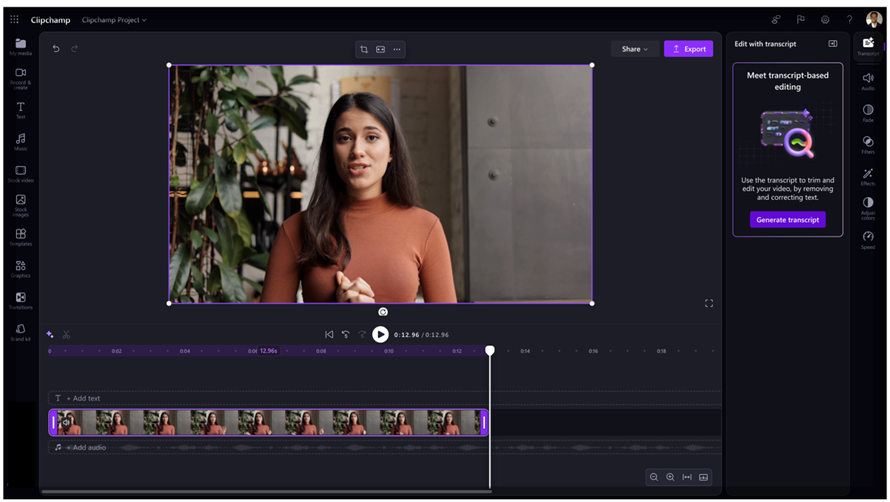Image resolution: width=890 pixels, height=502 pixels.
Task: Open the Share dropdown
Action: coord(635,49)
